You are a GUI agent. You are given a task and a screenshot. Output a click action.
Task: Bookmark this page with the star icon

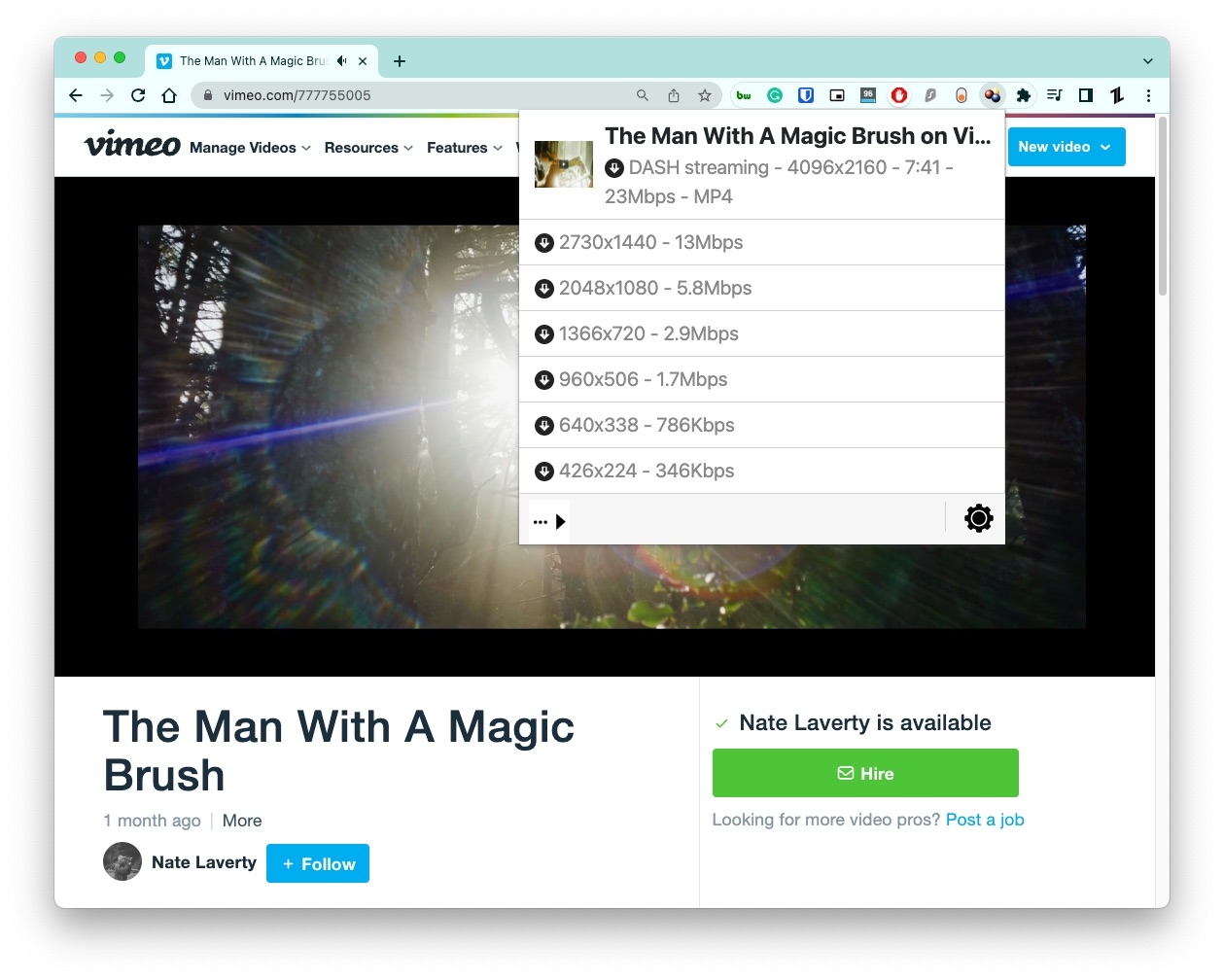[x=705, y=95]
